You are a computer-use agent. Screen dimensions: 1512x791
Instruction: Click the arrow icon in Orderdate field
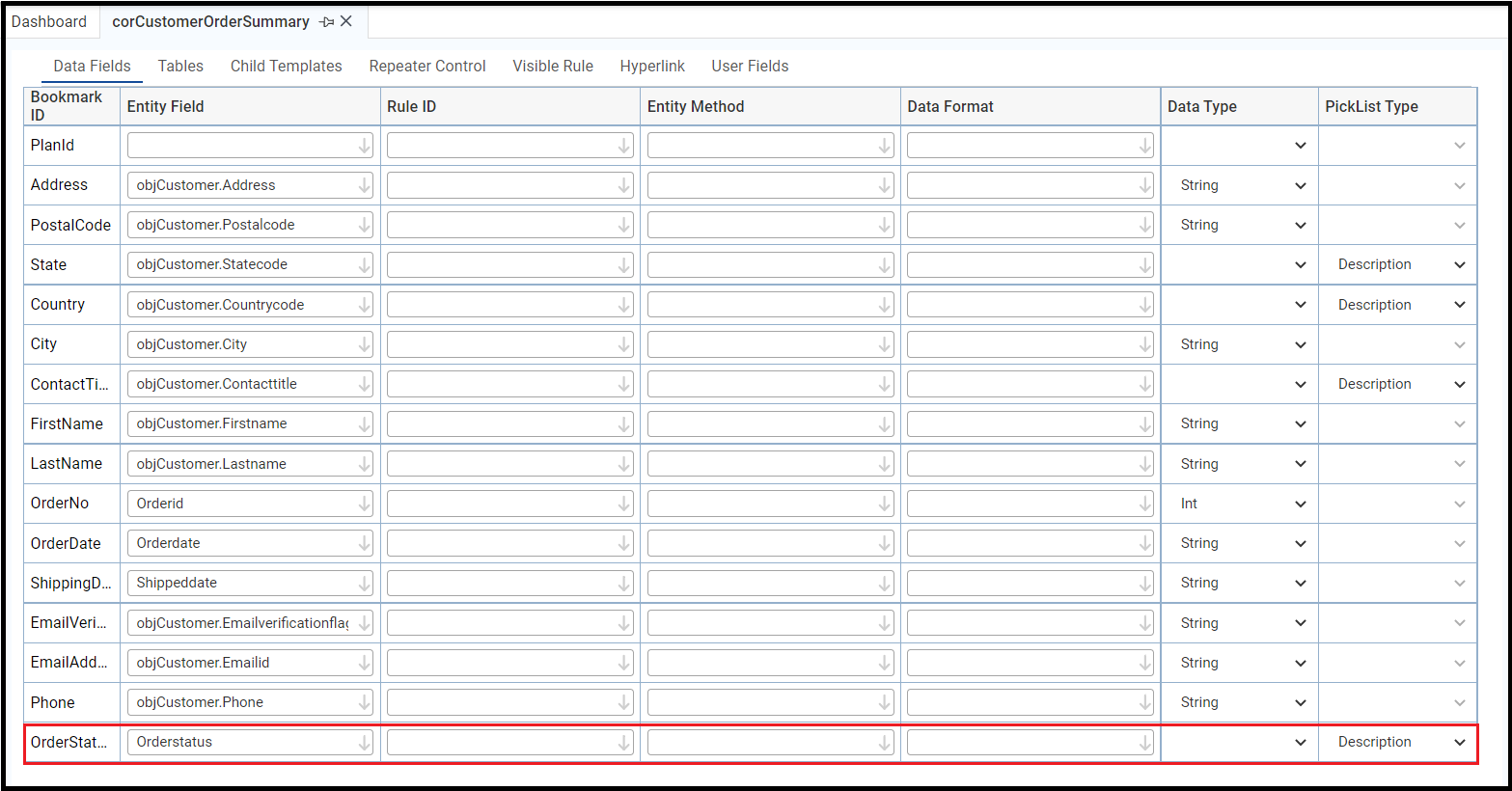click(365, 543)
